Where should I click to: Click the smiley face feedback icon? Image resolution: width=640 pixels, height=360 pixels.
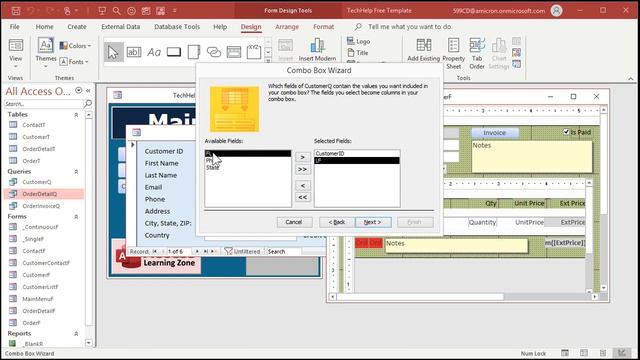[131, 11]
